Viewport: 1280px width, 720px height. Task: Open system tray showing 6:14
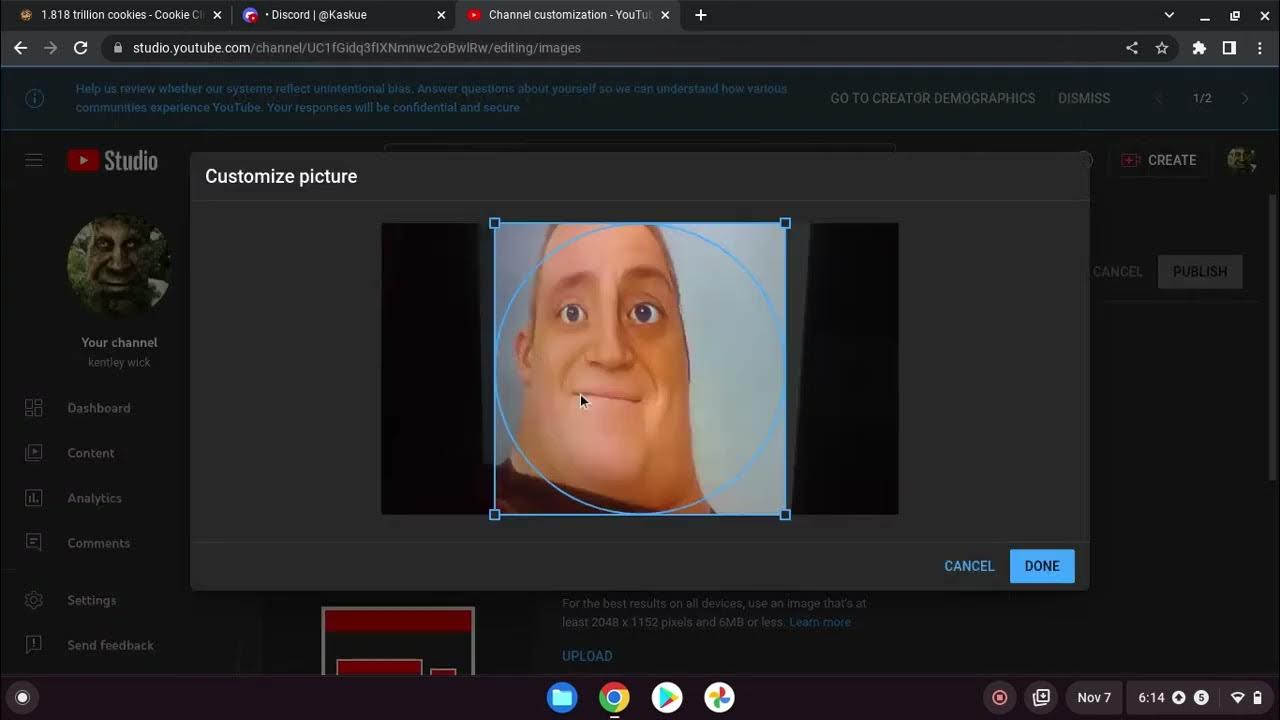pyautogui.click(x=1198, y=698)
